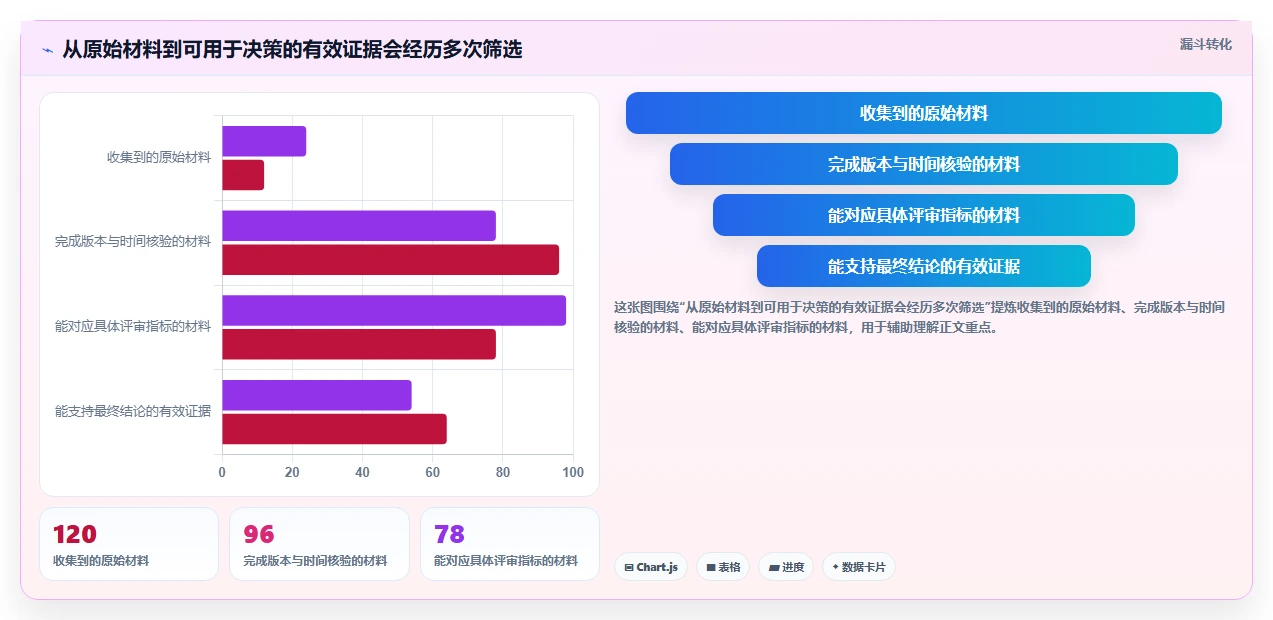Click chart axis label 收集到的原始材料
1273x620 pixels.
coord(159,157)
